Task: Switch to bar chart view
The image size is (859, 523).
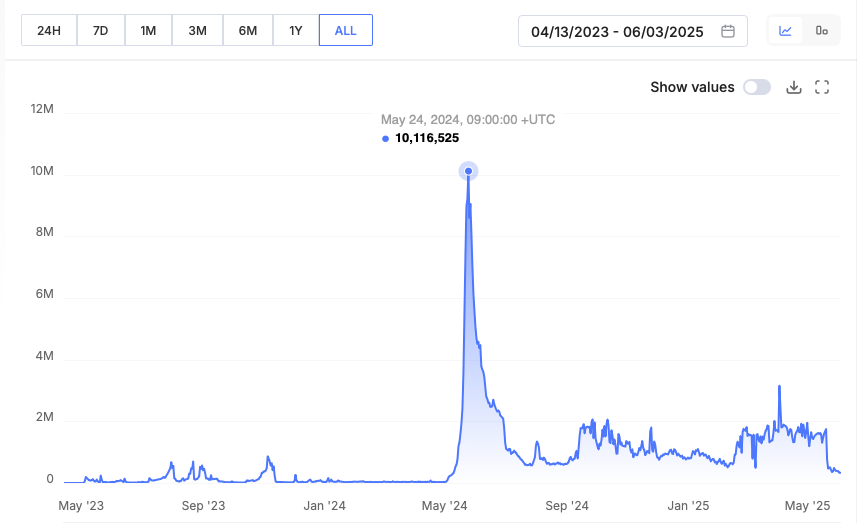Action: (x=821, y=31)
